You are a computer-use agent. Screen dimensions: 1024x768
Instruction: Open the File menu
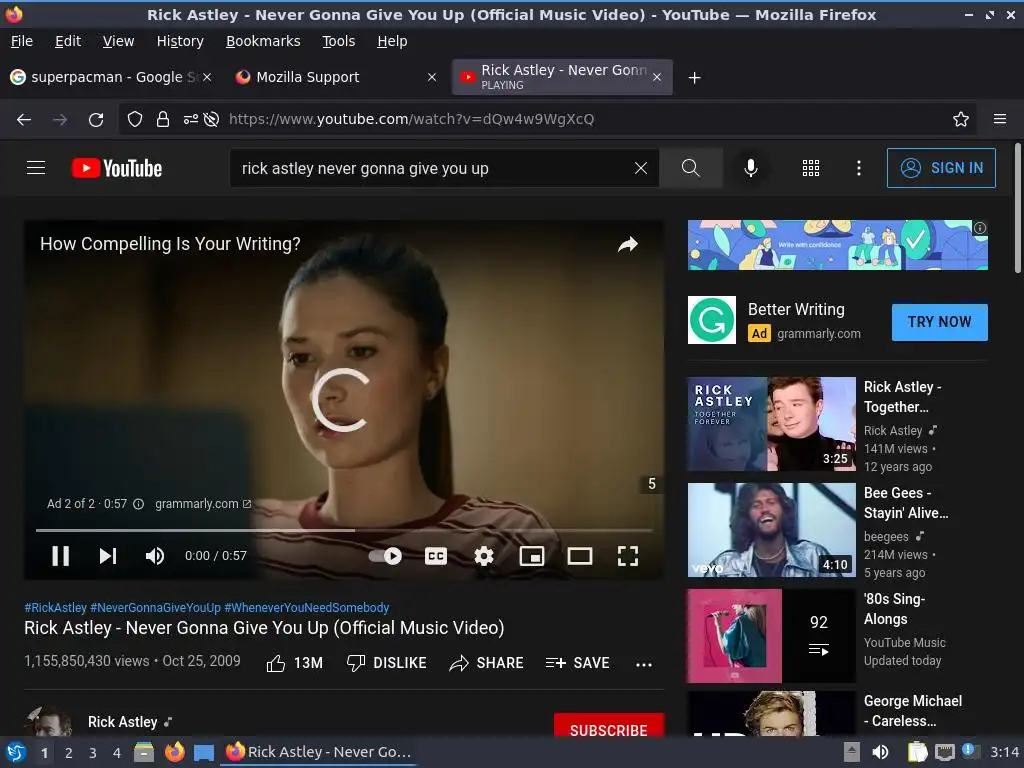(x=22, y=41)
